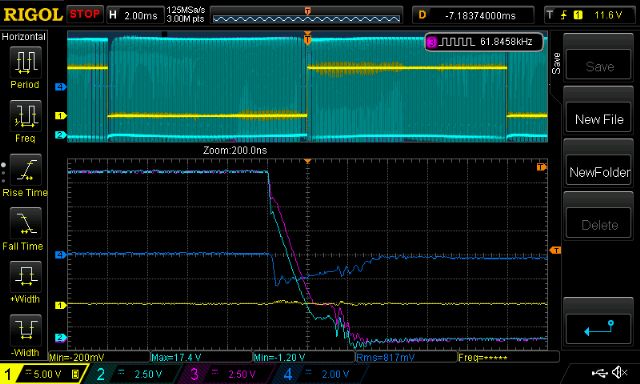Click the back return arrow icon
640x384 pixels.
599,329
